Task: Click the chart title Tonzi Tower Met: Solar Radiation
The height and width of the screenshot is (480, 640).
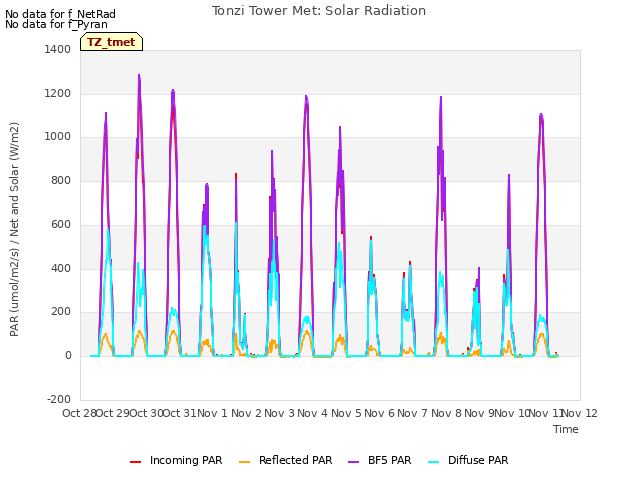Action: pyautogui.click(x=319, y=11)
